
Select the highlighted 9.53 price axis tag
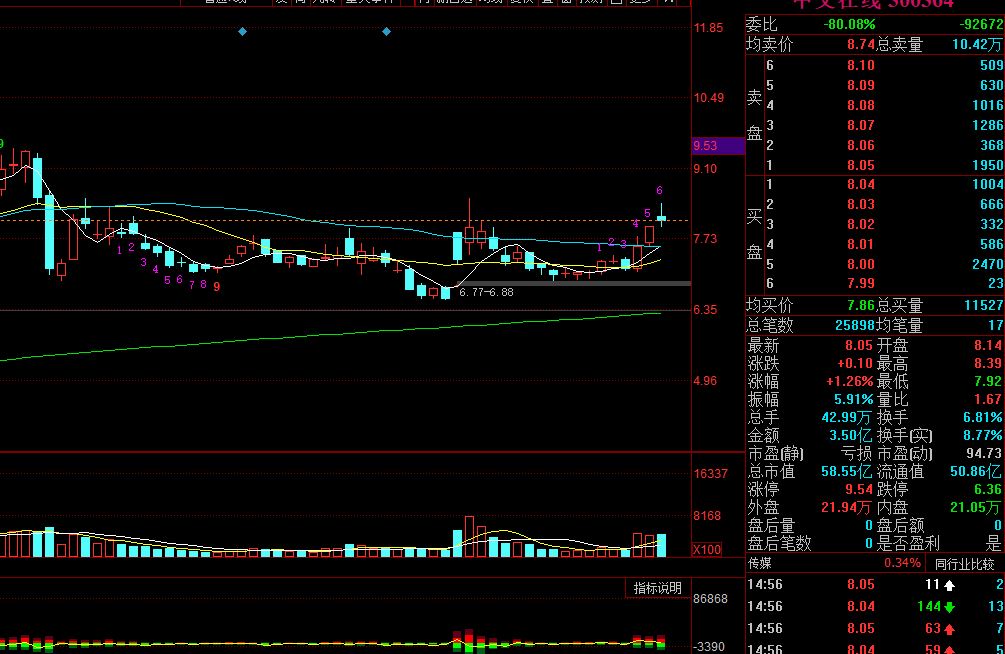[718, 146]
